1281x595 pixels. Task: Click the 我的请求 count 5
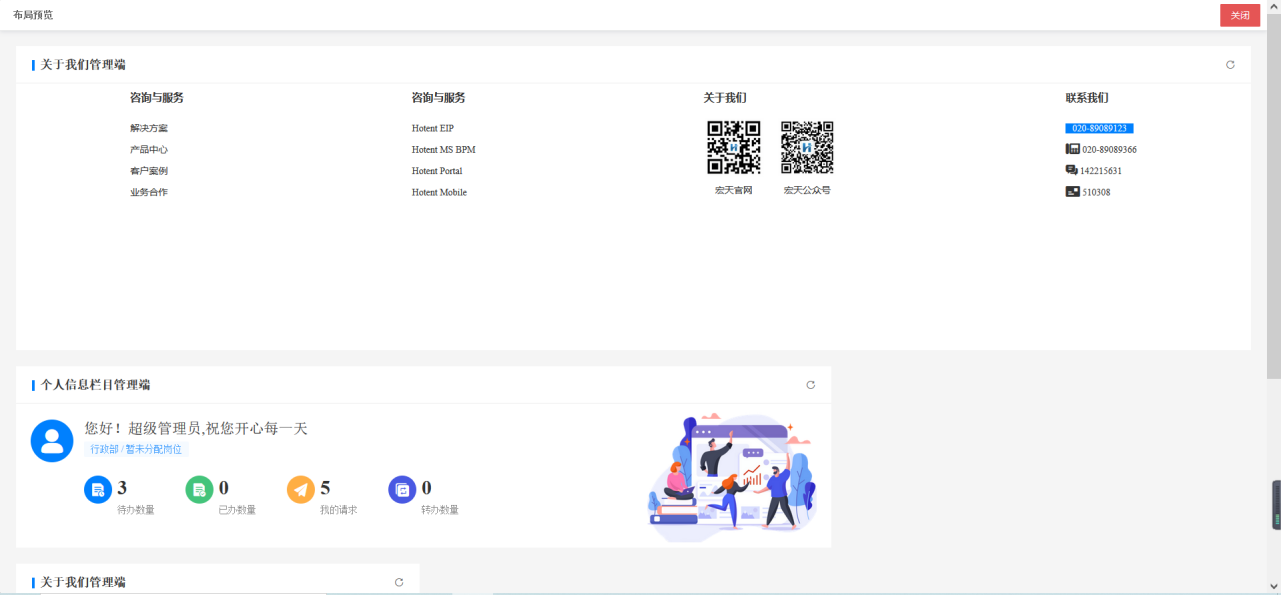coord(325,488)
